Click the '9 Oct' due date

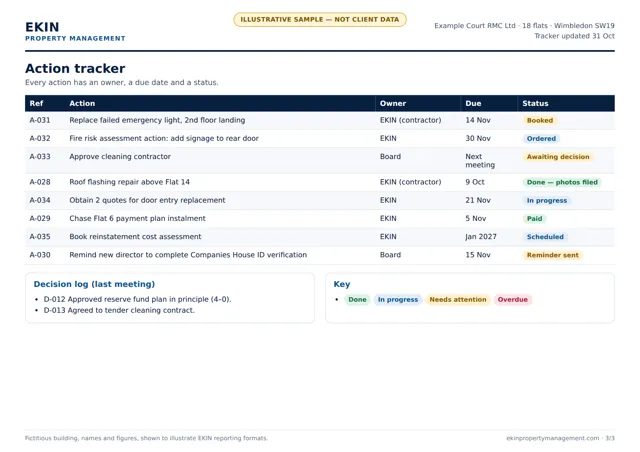[x=475, y=182]
